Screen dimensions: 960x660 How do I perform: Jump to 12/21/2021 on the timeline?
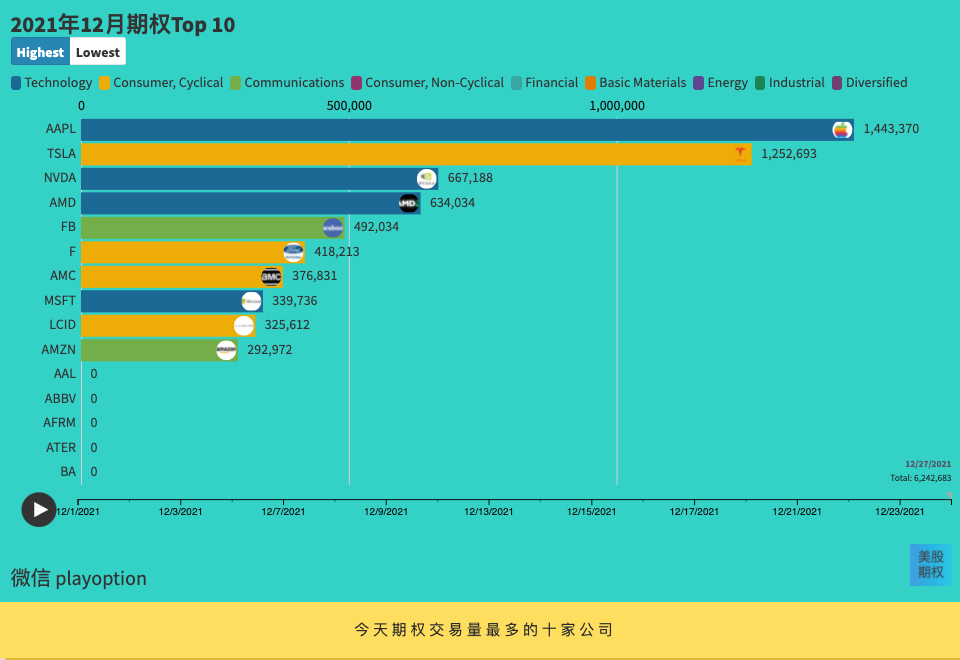797,511
